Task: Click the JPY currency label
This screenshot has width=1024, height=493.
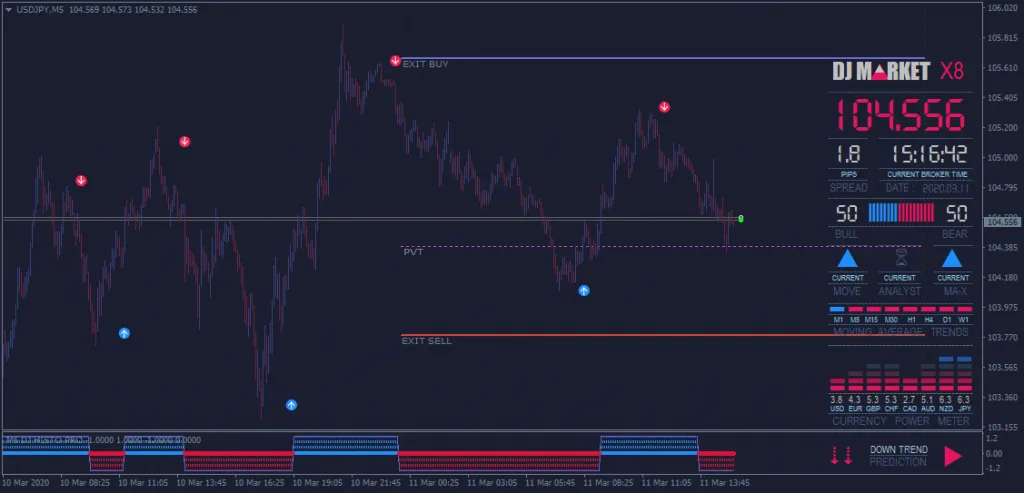Action: pyautogui.click(x=965, y=409)
